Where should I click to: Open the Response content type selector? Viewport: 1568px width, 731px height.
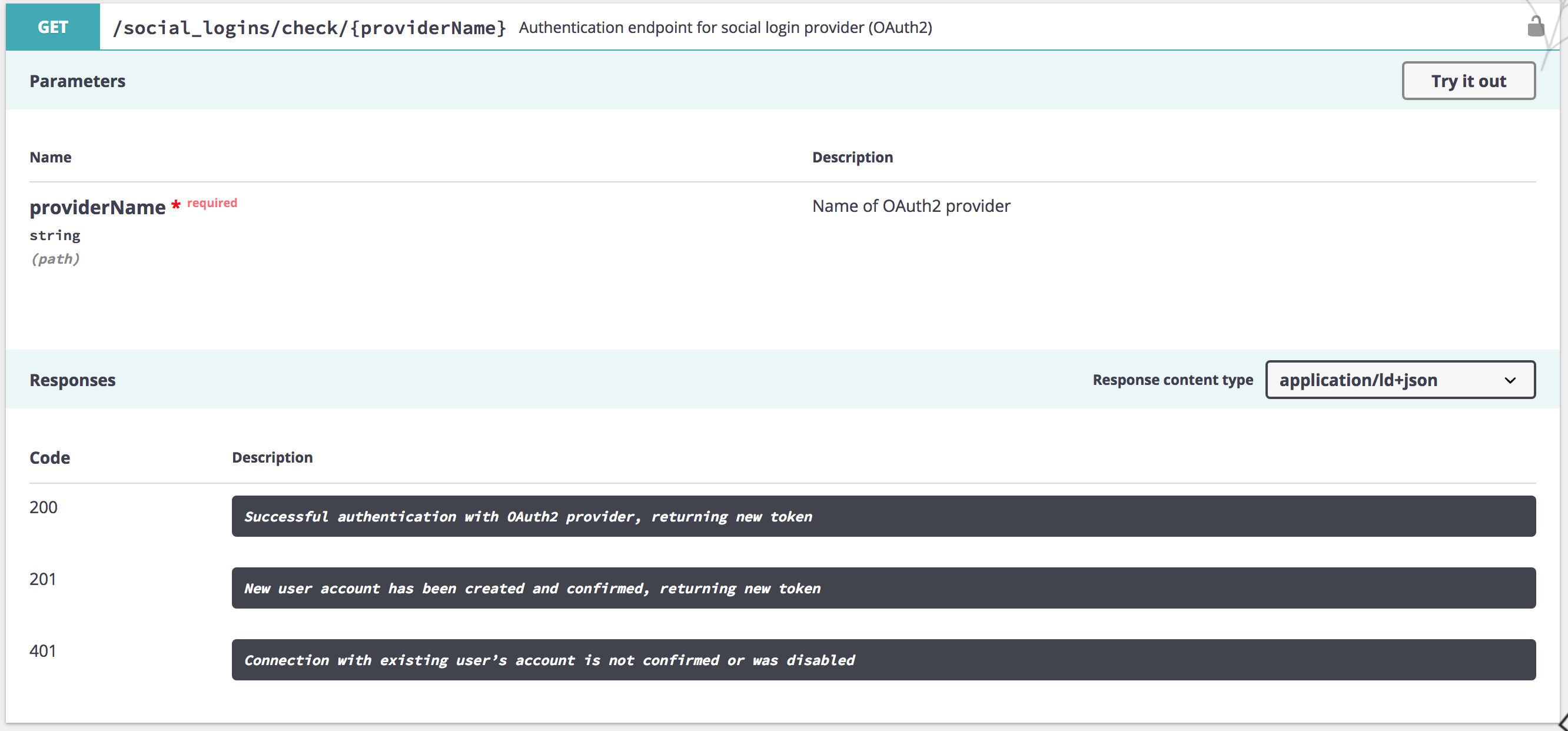1400,380
